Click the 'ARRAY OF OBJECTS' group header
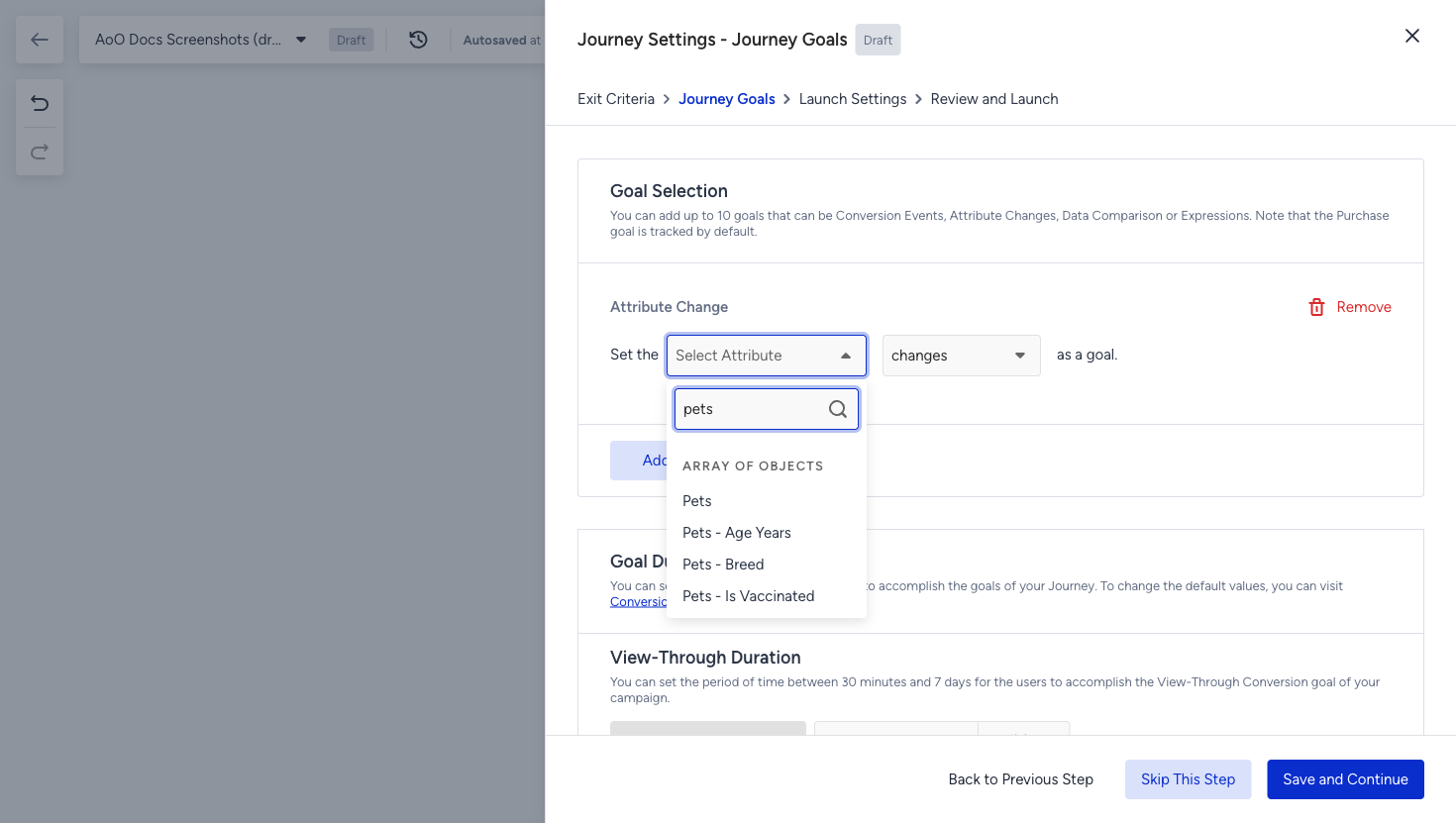The height and width of the screenshot is (823, 1456). pyautogui.click(x=753, y=465)
